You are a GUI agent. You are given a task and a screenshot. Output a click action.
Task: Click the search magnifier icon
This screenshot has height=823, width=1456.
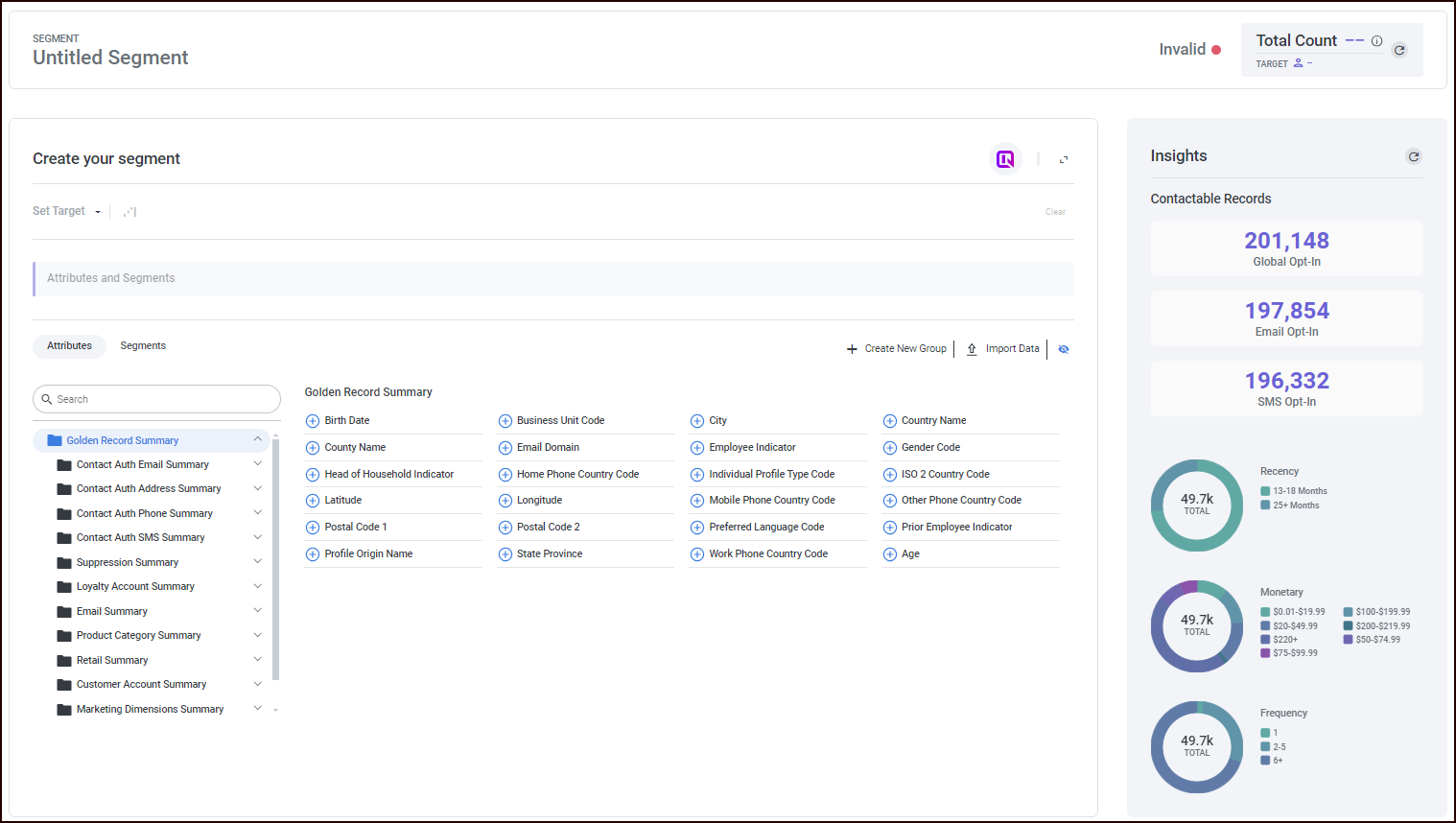pos(47,398)
